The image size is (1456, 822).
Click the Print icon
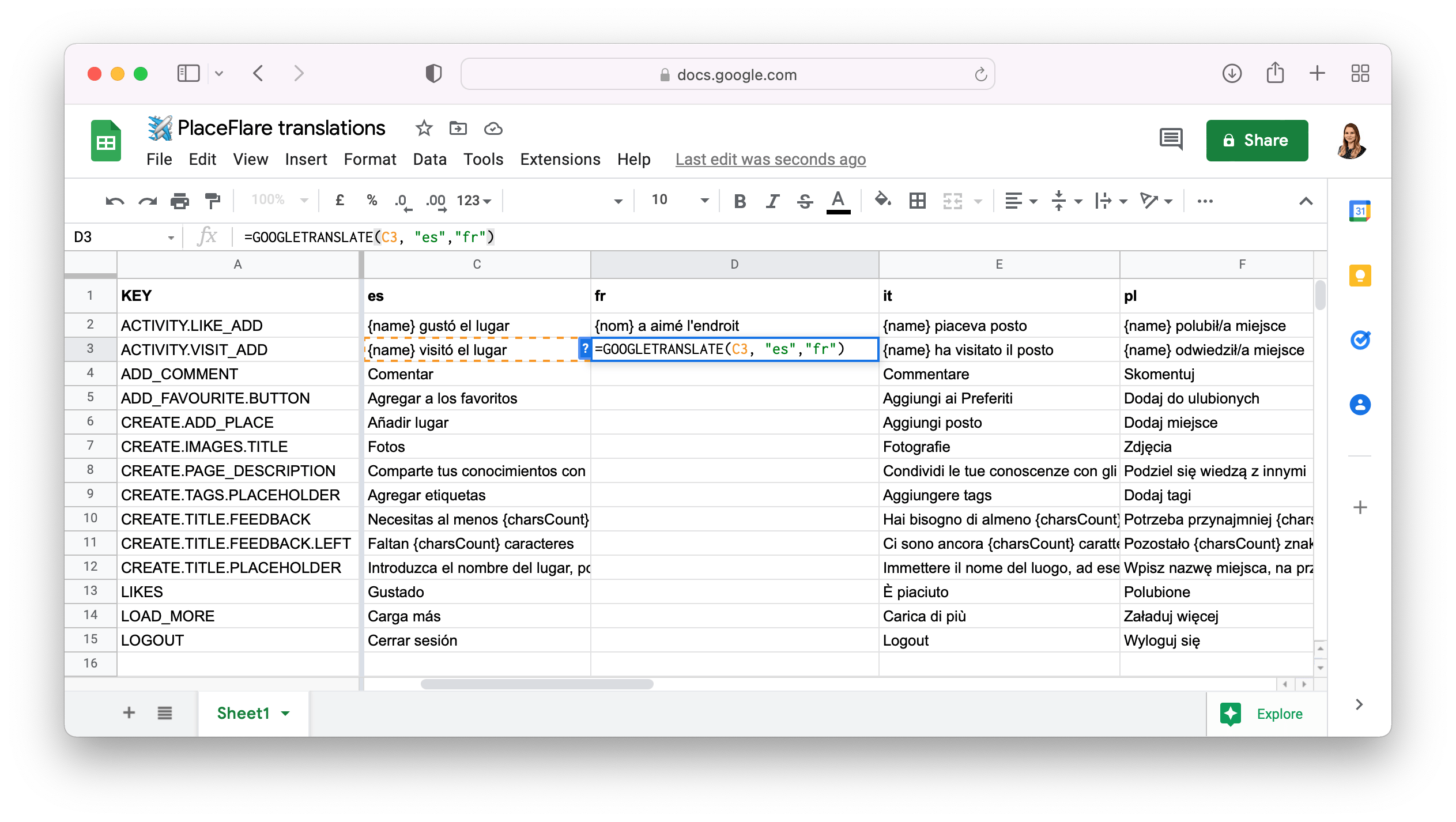pyautogui.click(x=180, y=201)
